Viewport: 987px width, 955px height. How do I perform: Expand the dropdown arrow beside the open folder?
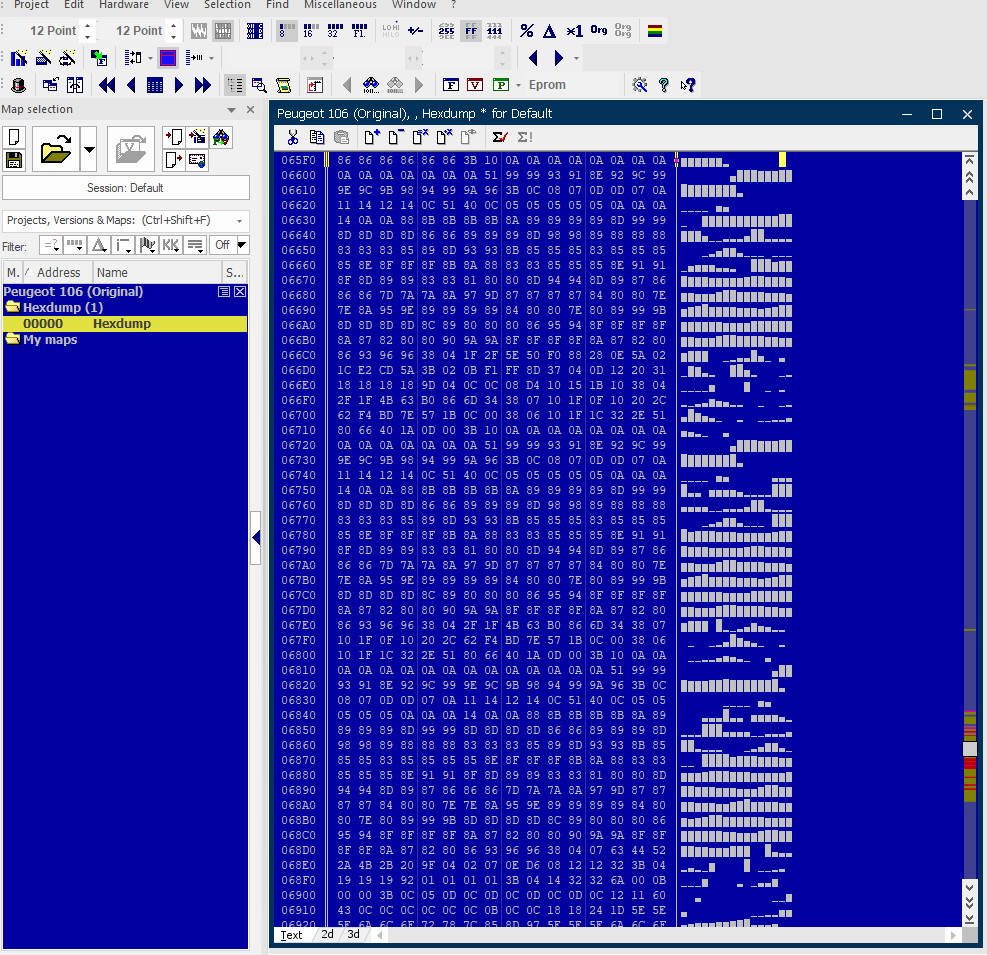point(90,150)
